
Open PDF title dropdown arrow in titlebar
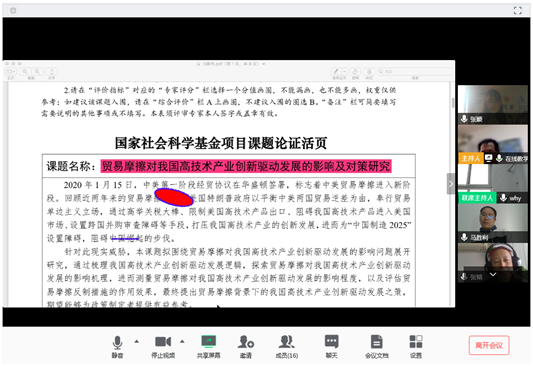(x=264, y=64)
